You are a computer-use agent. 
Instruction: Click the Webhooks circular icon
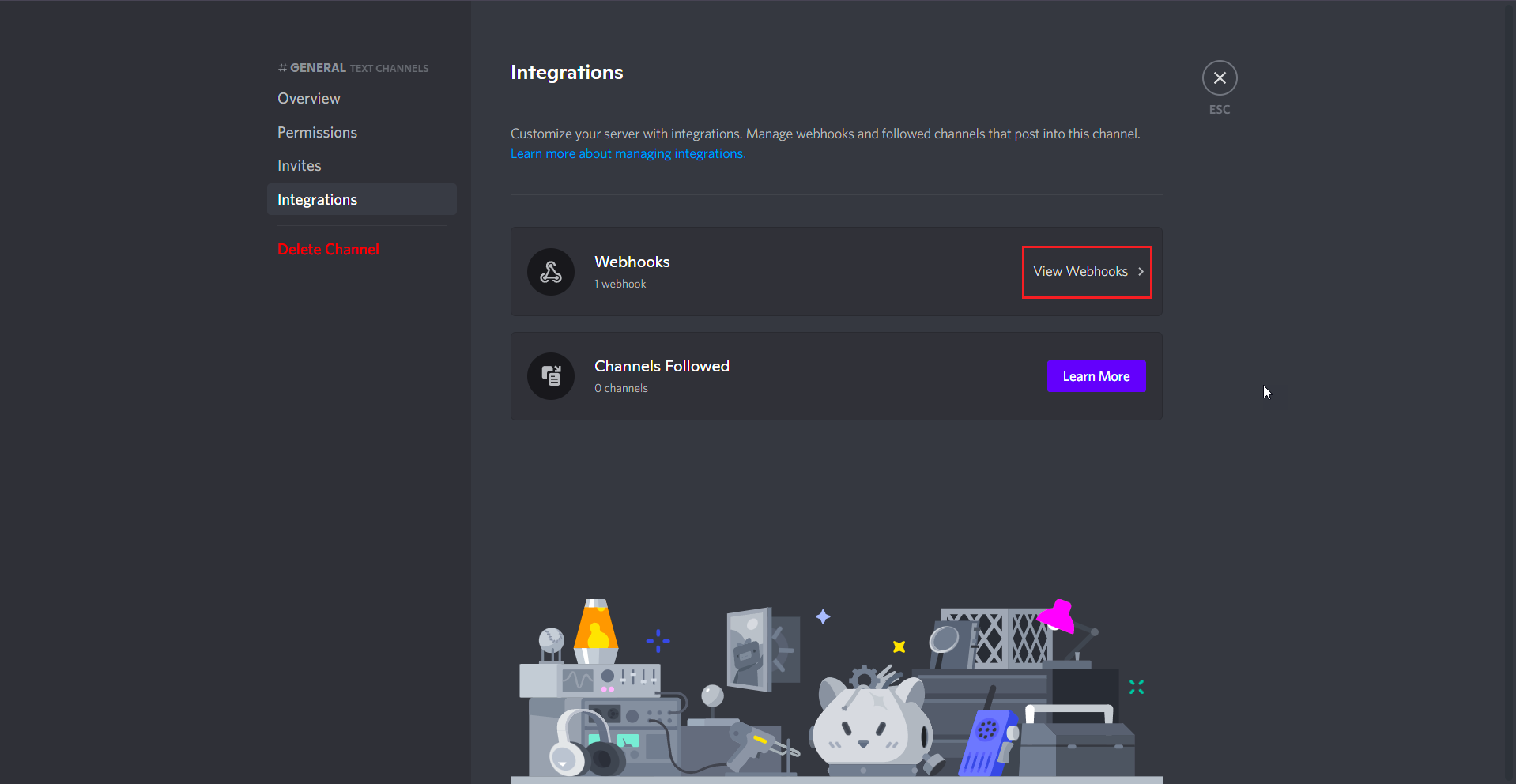[550, 272]
